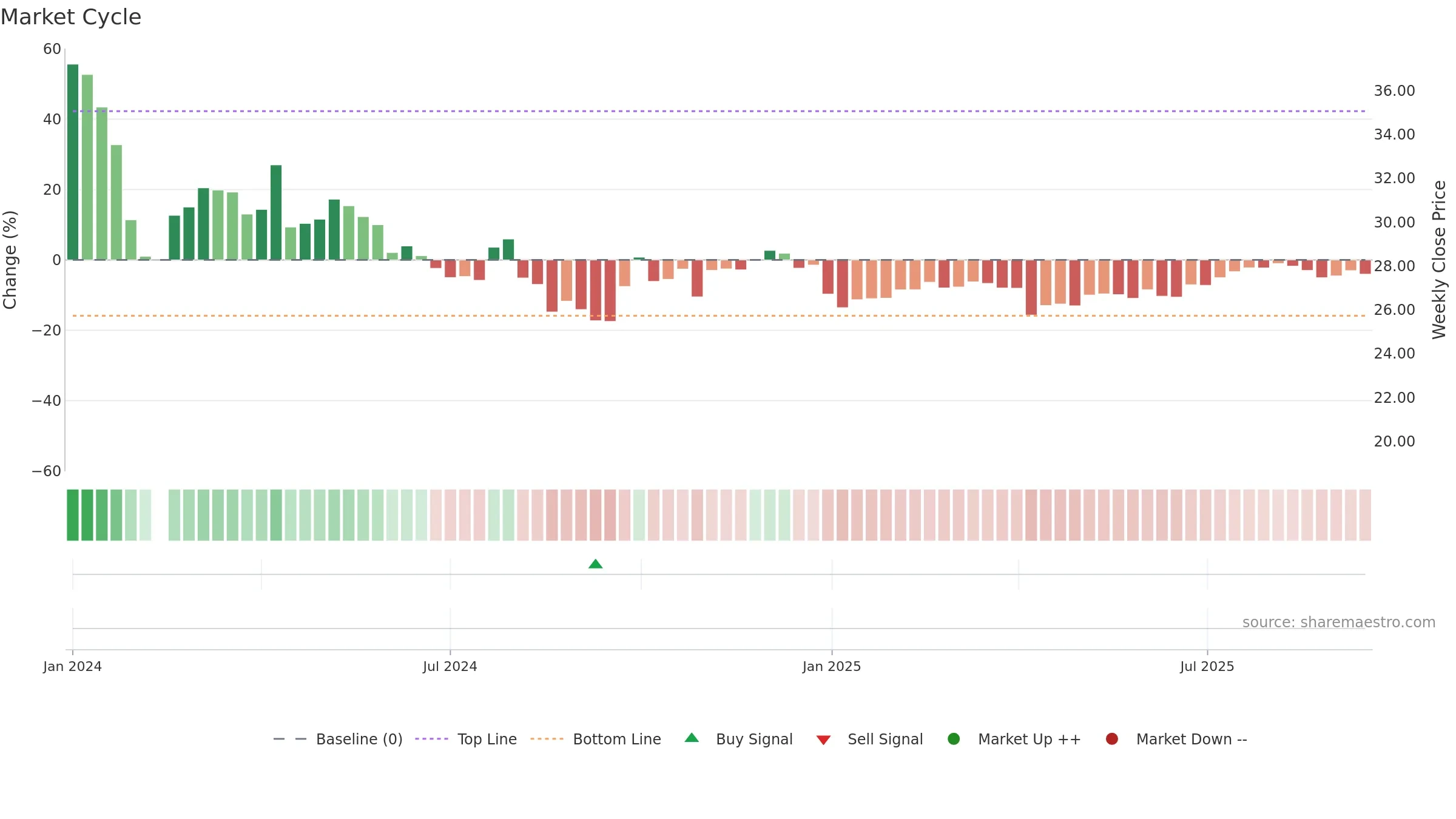Toggle the Buy Signal legend entry
Viewport: 1456px width, 819px height.
738,739
